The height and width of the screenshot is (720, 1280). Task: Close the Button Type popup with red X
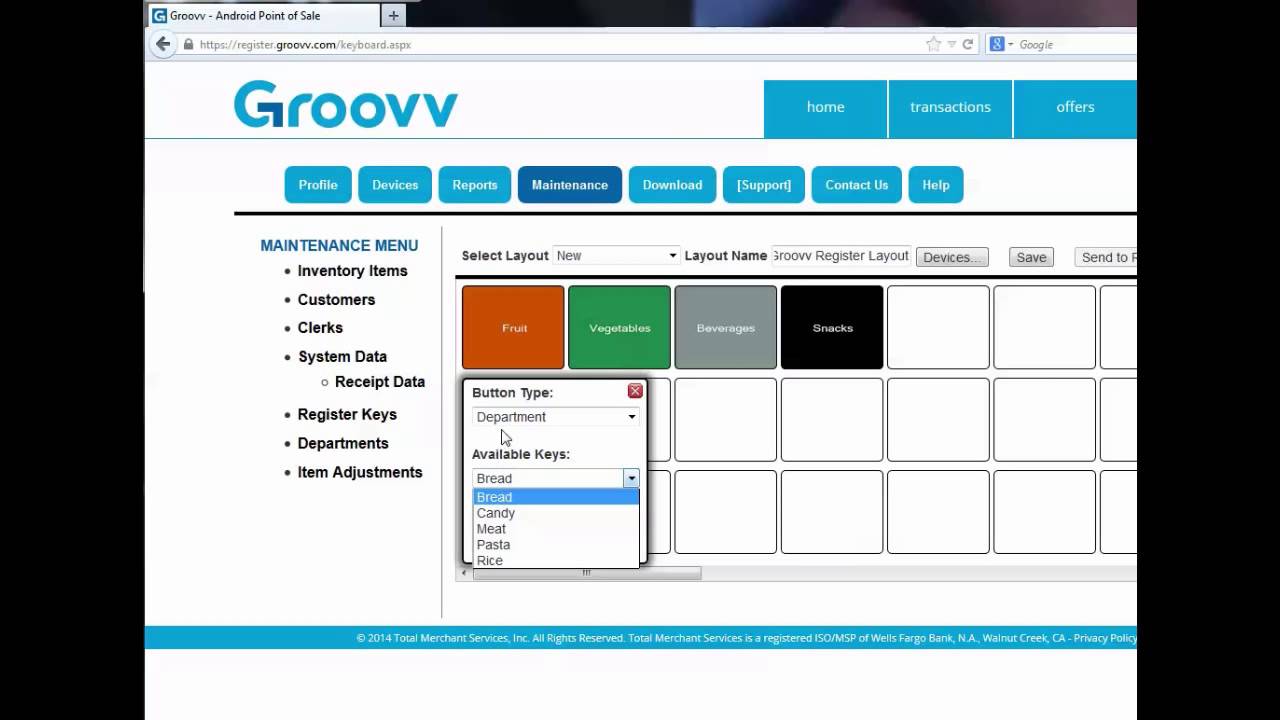[x=635, y=391]
